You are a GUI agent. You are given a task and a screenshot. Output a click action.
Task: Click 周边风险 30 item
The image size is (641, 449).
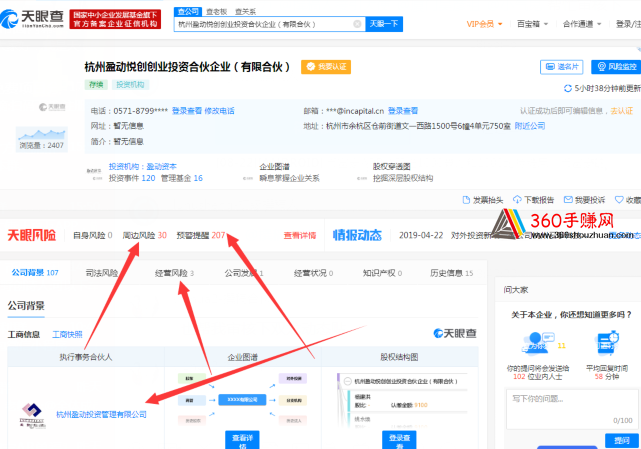[144, 235]
